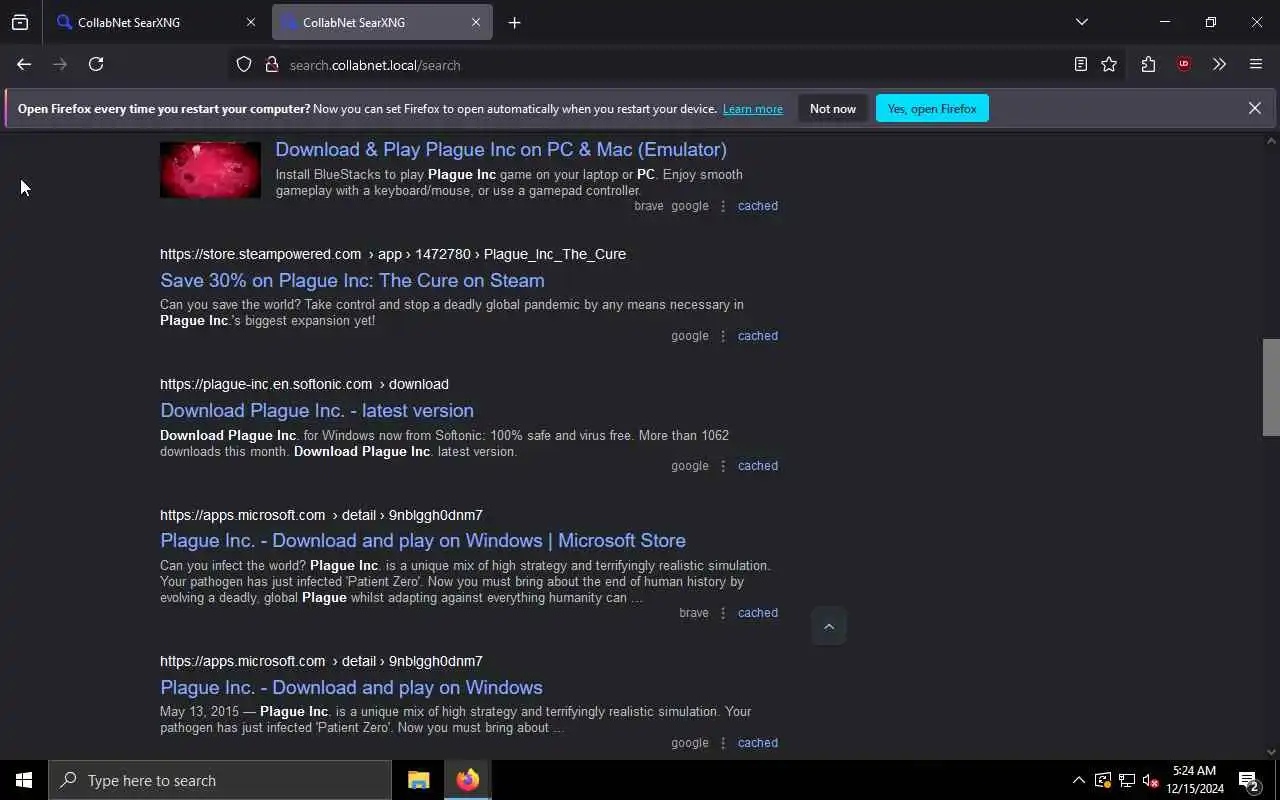Image resolution: width=1280 pixels, height=800 pixels.
Task: Click the Firefox taskbar icon
Action: point(467,780)
